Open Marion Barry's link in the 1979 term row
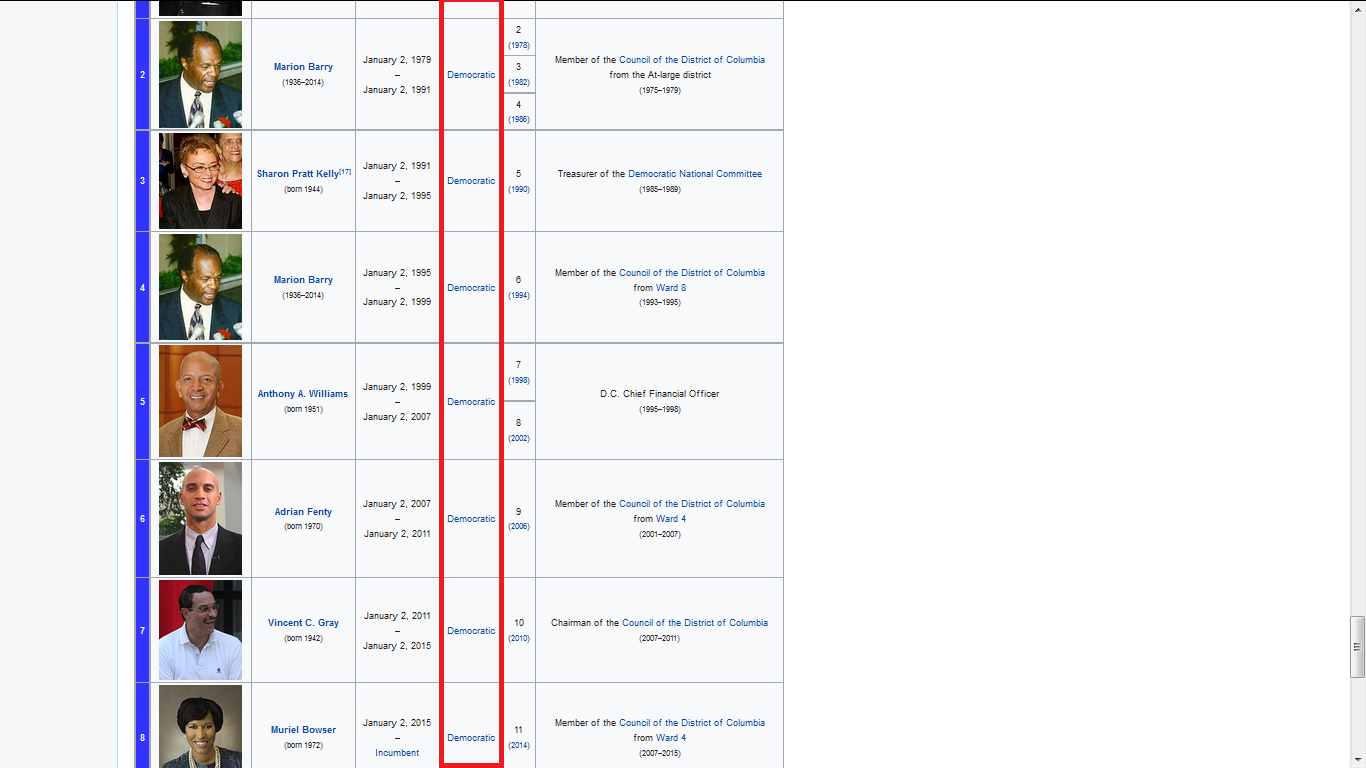 coord(303,67)
